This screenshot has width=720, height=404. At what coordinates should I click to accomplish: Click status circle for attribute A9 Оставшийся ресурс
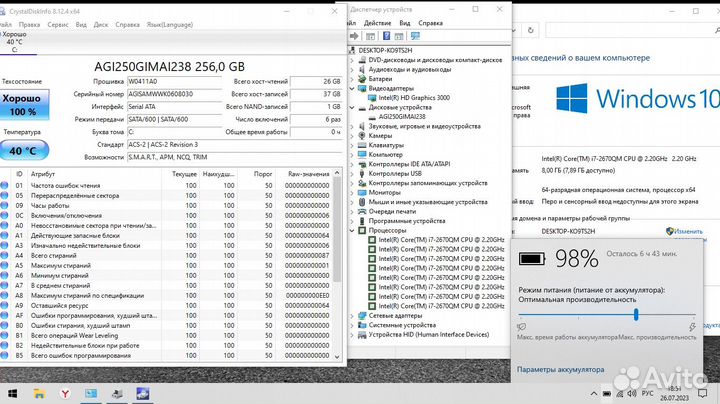5,306
